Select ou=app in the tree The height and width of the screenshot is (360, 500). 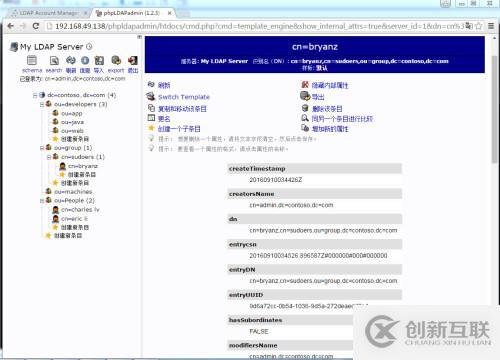tap(72, 113)
